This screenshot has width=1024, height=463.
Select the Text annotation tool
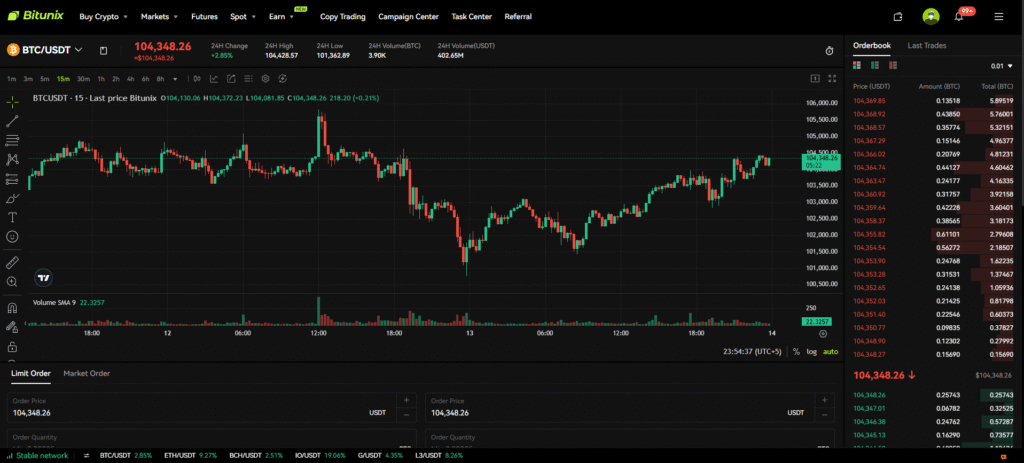click(12, 217)
